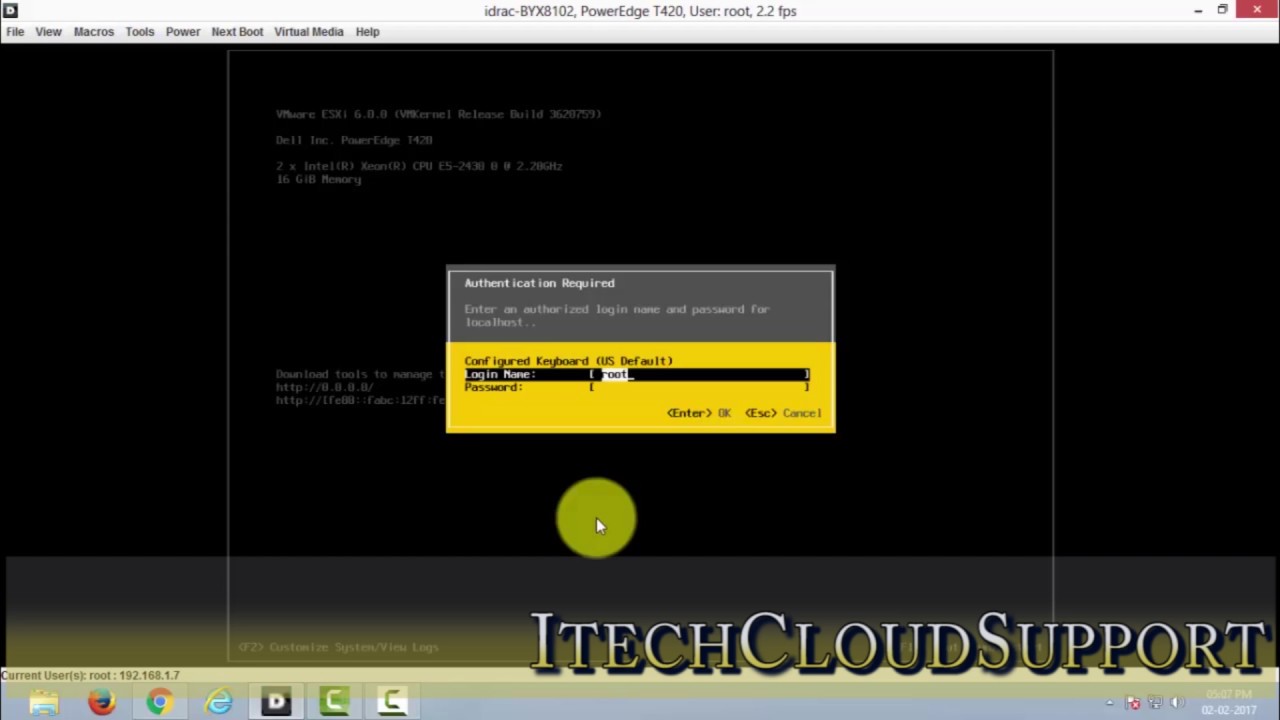Screen dimensions: 1280x720
Task: Click the Login Name input field
Action: tap(699, 374)
